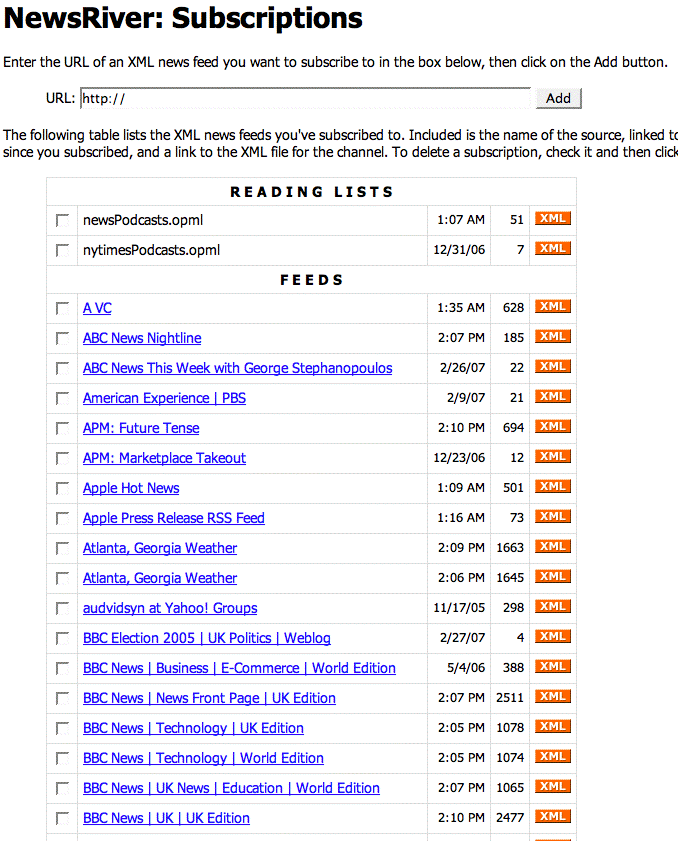
Task: Click XML icon for newsPodcasts.opml
Action: click(x=553, y=219)
